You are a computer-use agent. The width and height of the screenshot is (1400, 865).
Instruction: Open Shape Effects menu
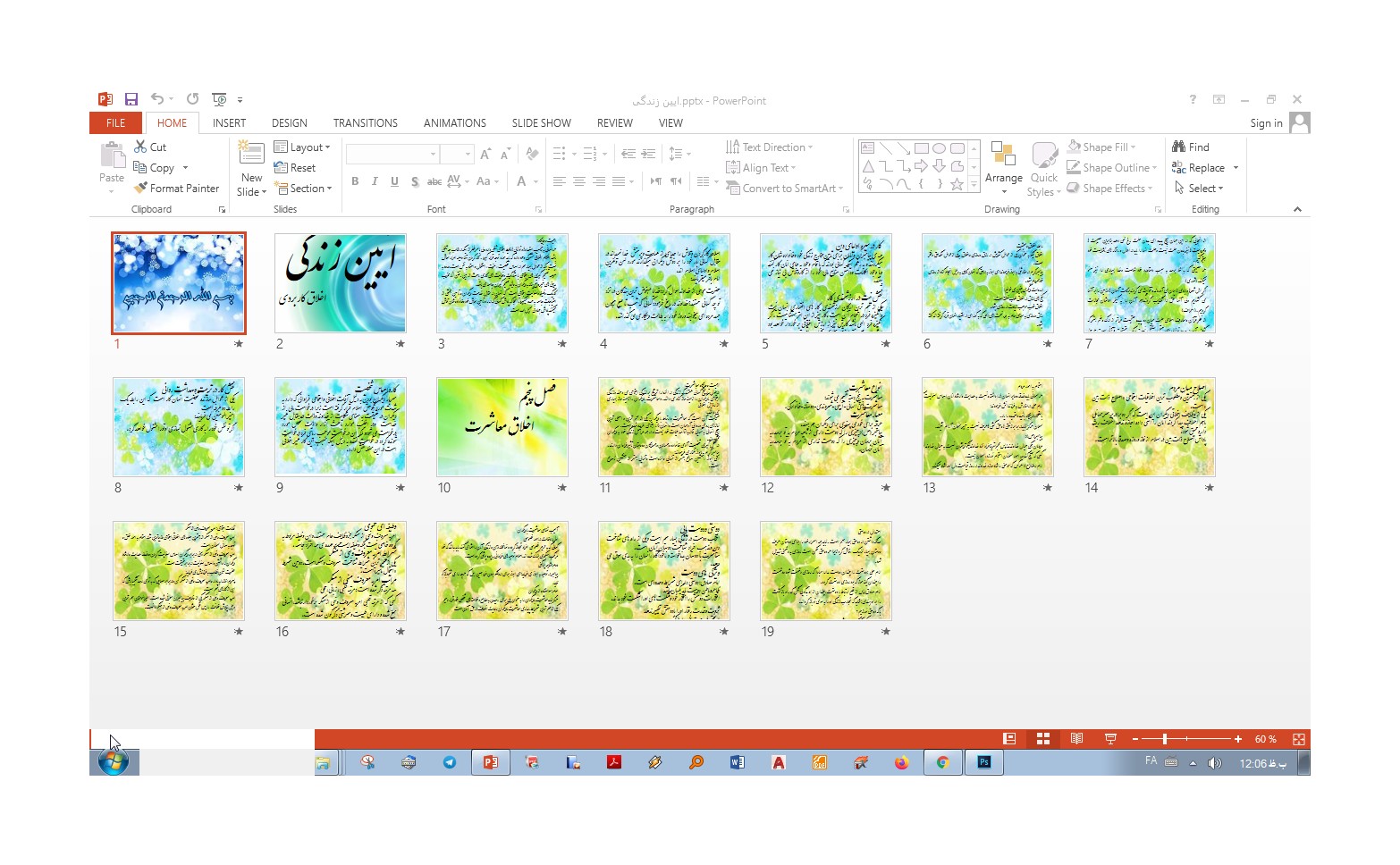click(1109, 188)
